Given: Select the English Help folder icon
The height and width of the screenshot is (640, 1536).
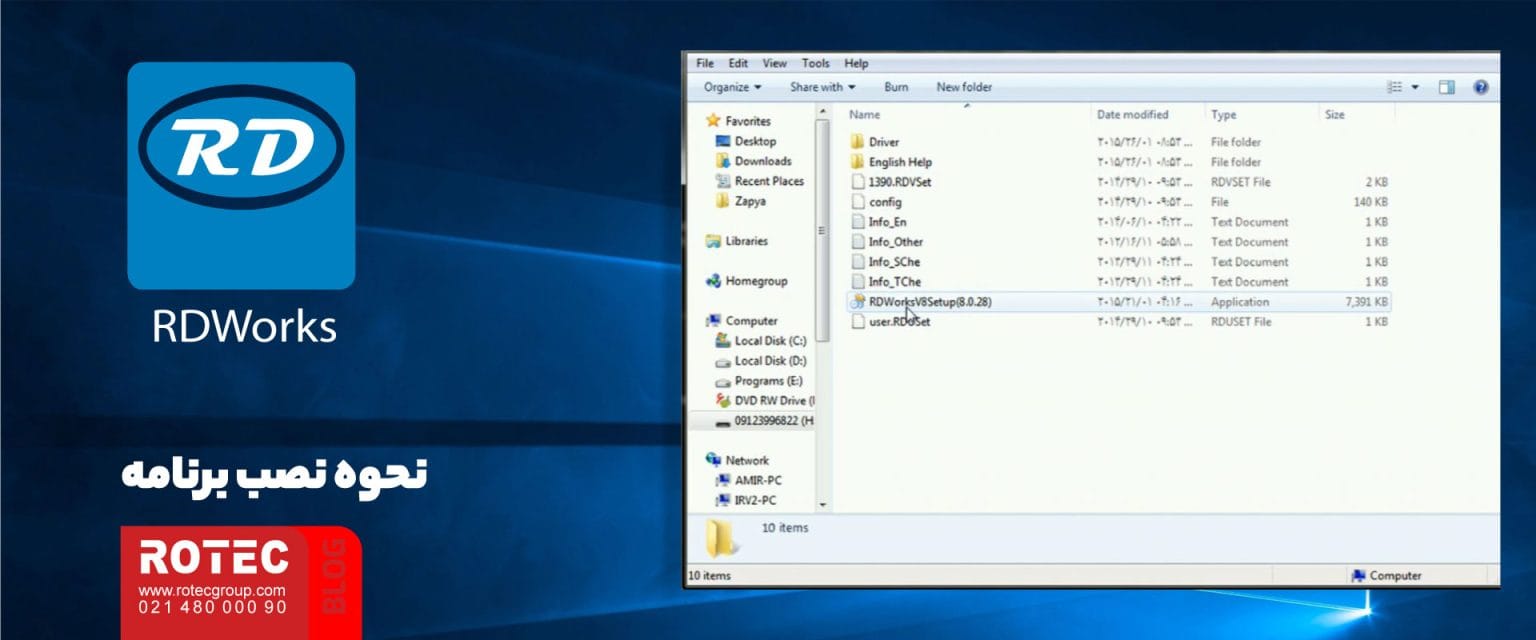Looking at the screenshot, I should click(x=857, y=162).
